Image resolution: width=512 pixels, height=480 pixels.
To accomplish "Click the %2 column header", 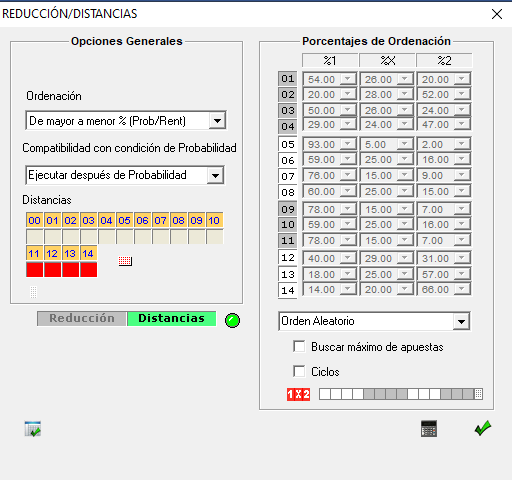I will pos(444,60).
